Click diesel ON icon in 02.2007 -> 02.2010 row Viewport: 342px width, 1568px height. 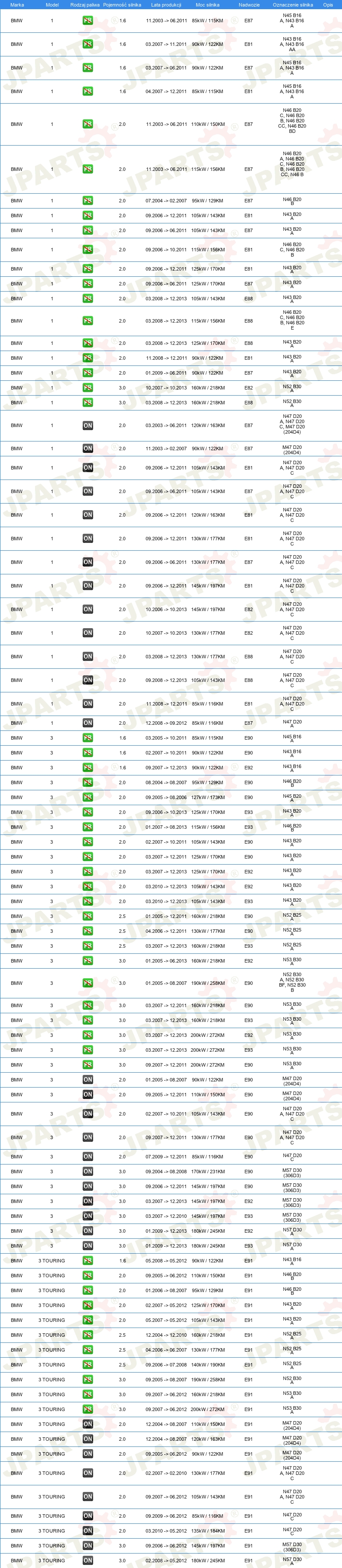pyautogui.click(x=87, y=1473)
